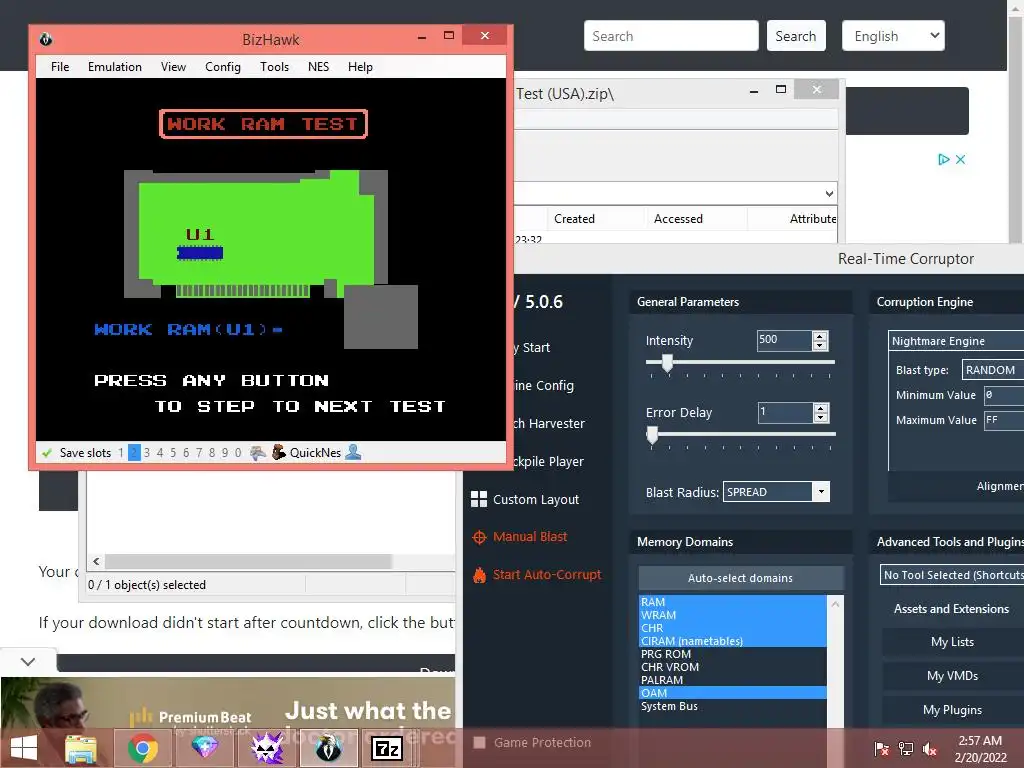Open the Emulation menu
The image size is (1024, 768).
click(x=115, y=67)
